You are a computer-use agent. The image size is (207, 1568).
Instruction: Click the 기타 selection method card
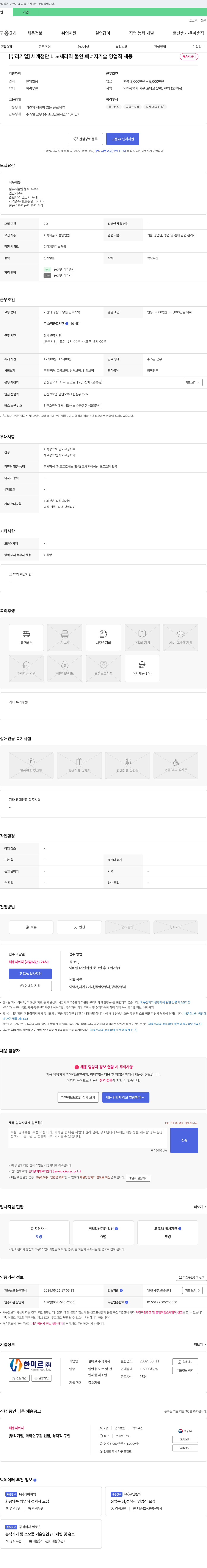pyautogui.click(x=176, y=927)
